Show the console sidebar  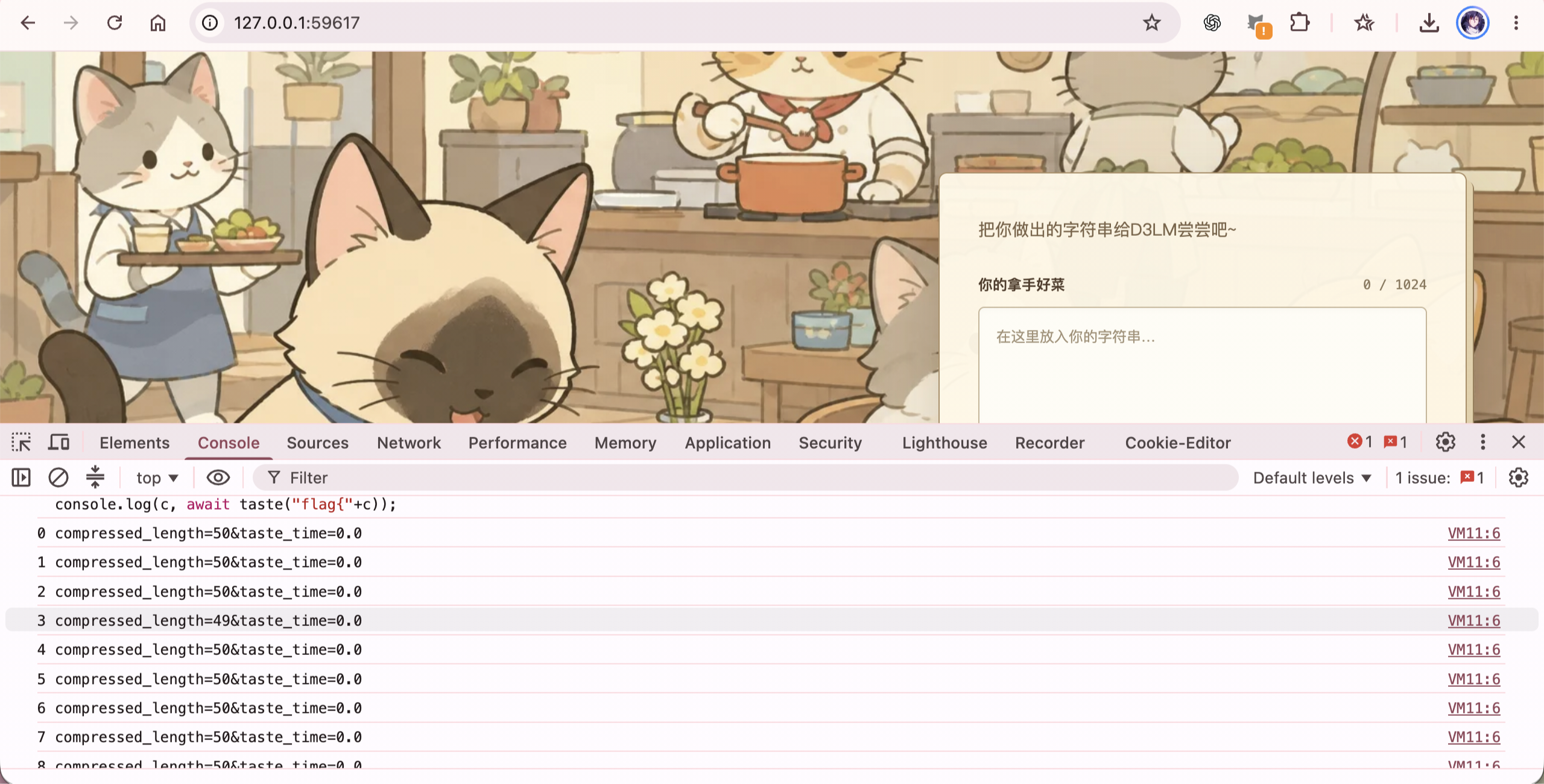point(21,478)
